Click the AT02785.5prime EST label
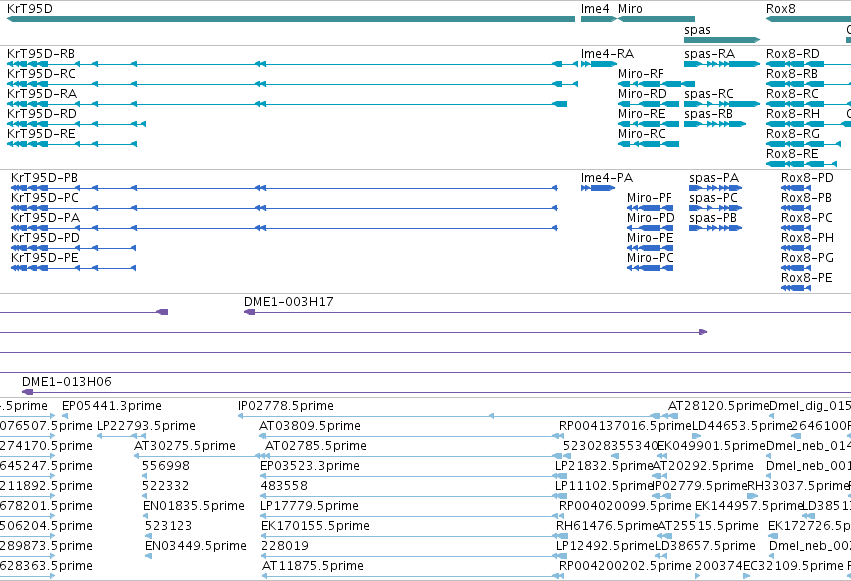Screen dimensions: 851x581 pyautogui.click(x=316, y=446)
